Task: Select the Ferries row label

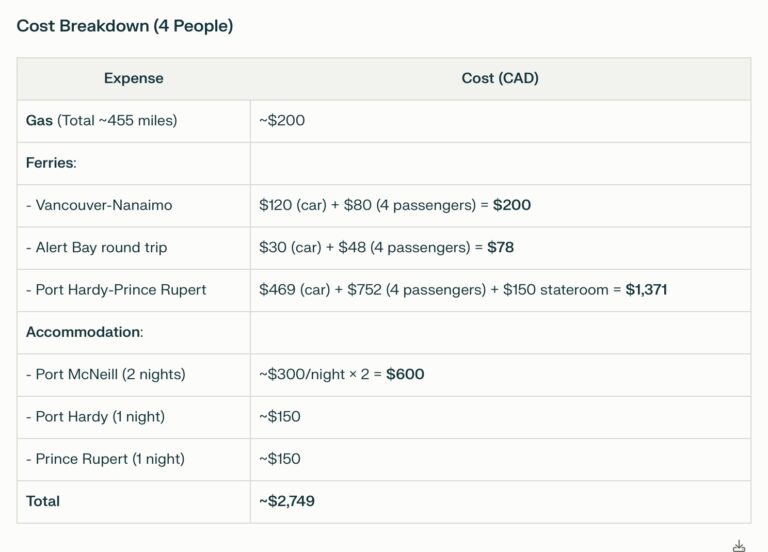Action: coord(51,163)
